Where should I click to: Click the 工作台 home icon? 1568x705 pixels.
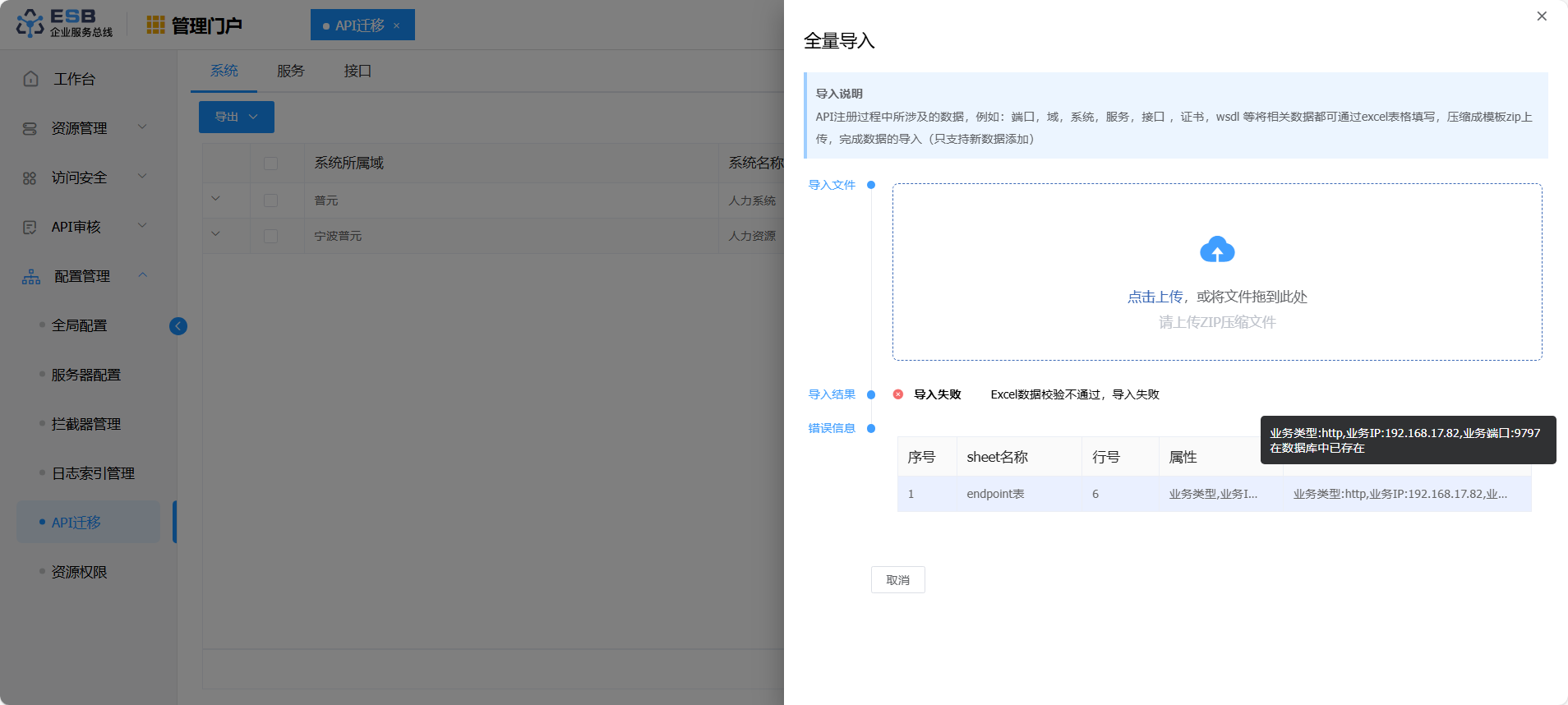point(30,79)
